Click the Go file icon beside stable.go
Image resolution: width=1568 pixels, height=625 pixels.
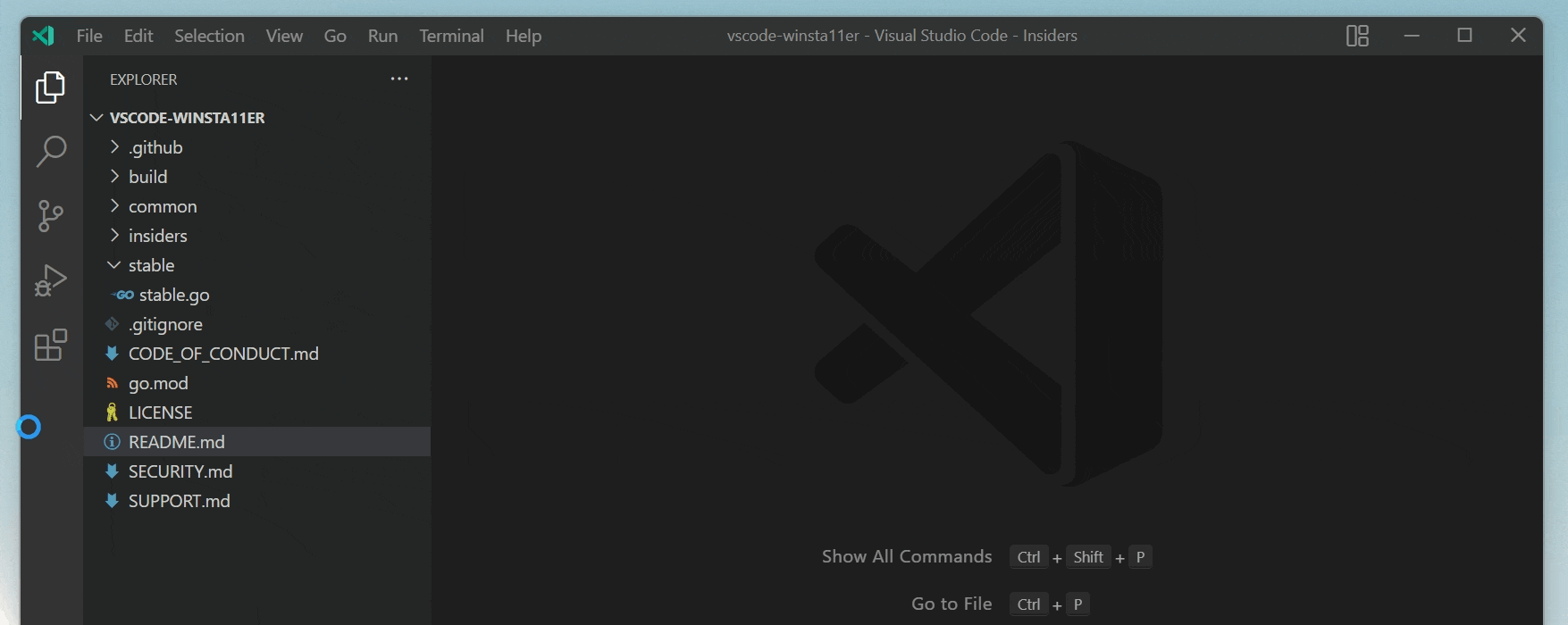click(122, 295)
